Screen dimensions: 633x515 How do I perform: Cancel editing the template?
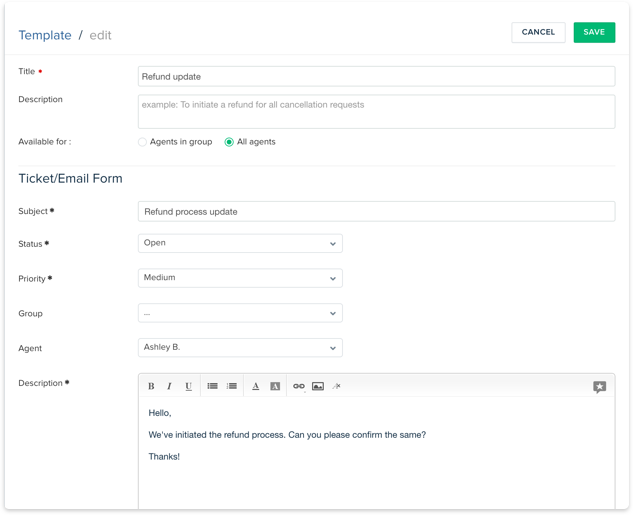pos(538,32)
